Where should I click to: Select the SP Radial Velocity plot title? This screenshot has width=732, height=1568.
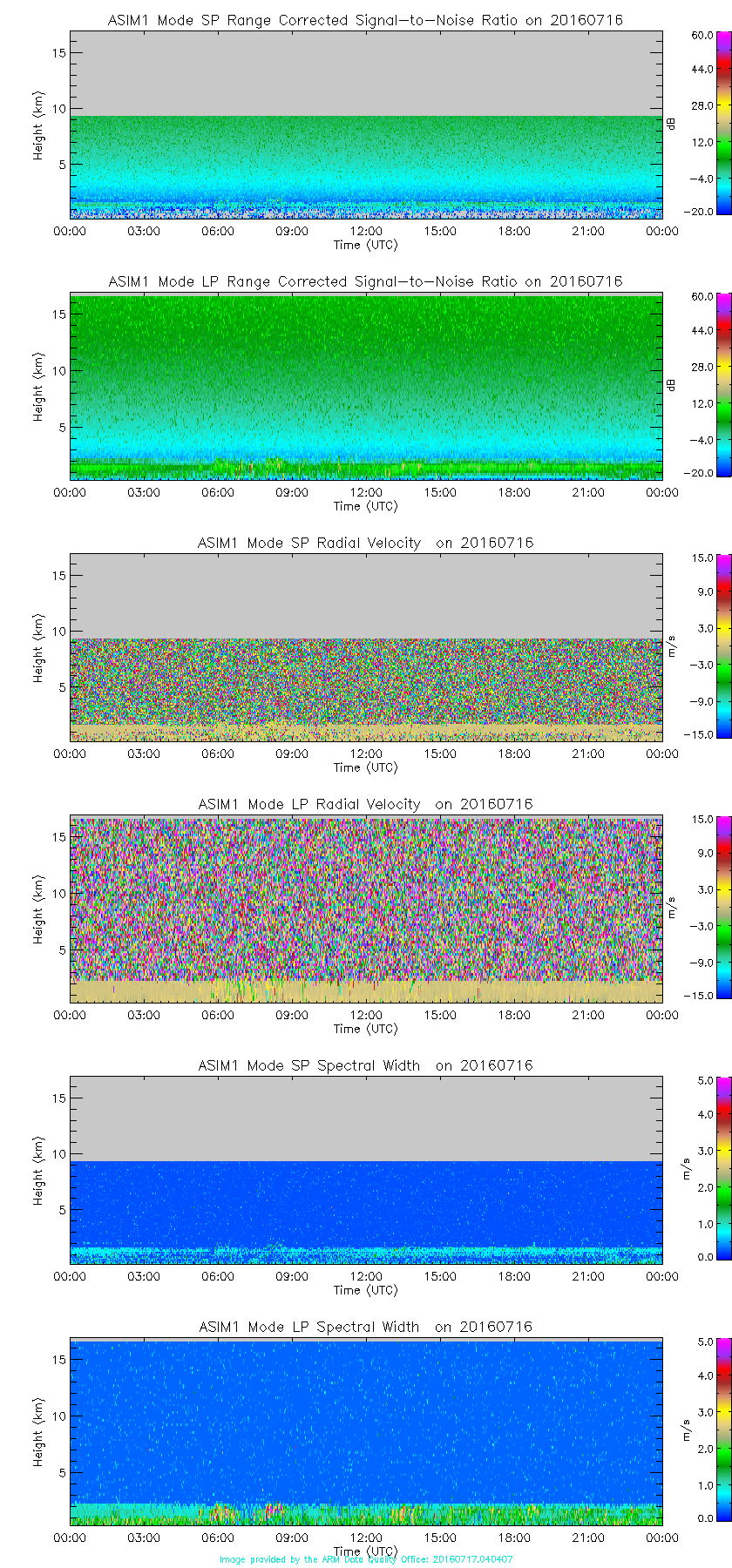click(x=365, y=543)
